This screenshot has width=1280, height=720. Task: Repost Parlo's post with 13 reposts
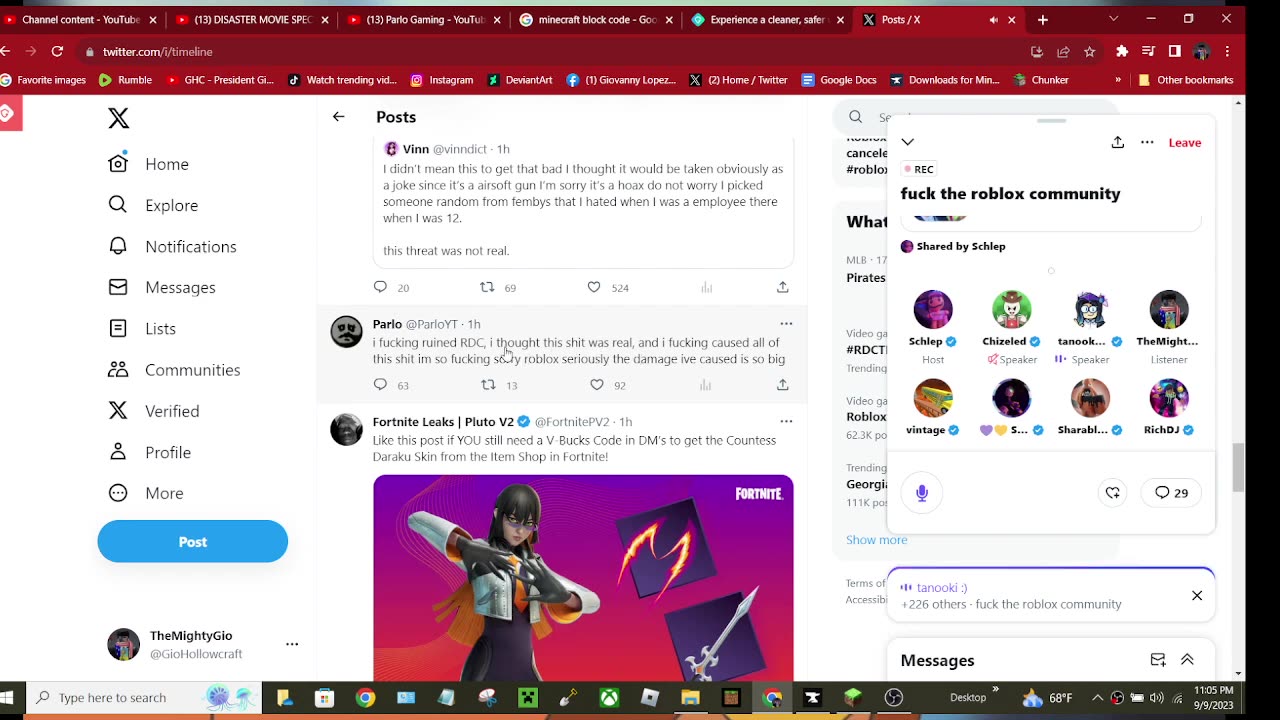[488, 385]
